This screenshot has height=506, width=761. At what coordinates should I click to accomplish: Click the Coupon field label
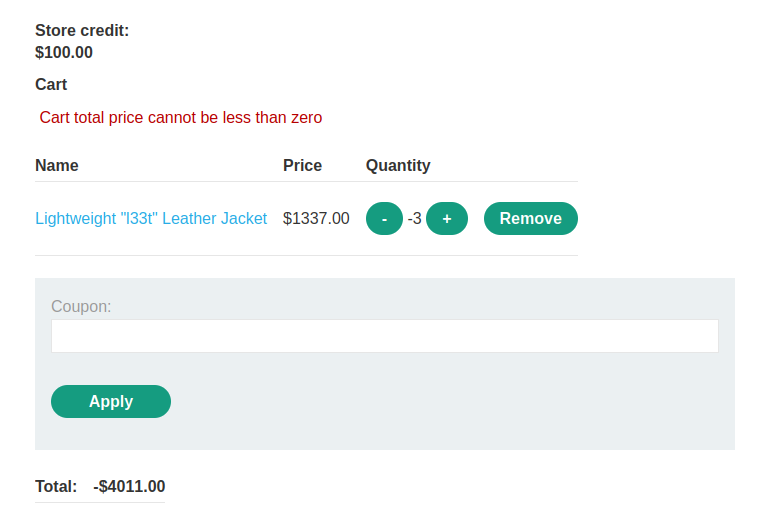click(81, 306)
